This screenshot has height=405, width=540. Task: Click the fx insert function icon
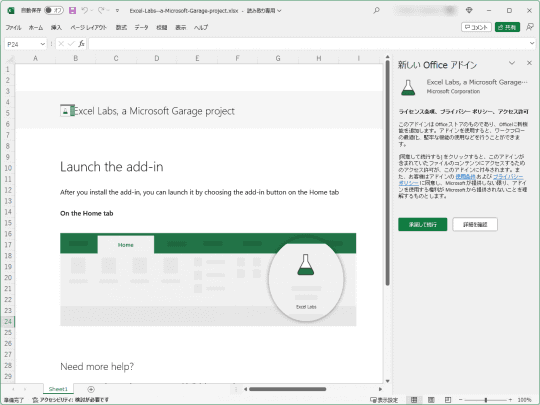[x=81, y=44]
